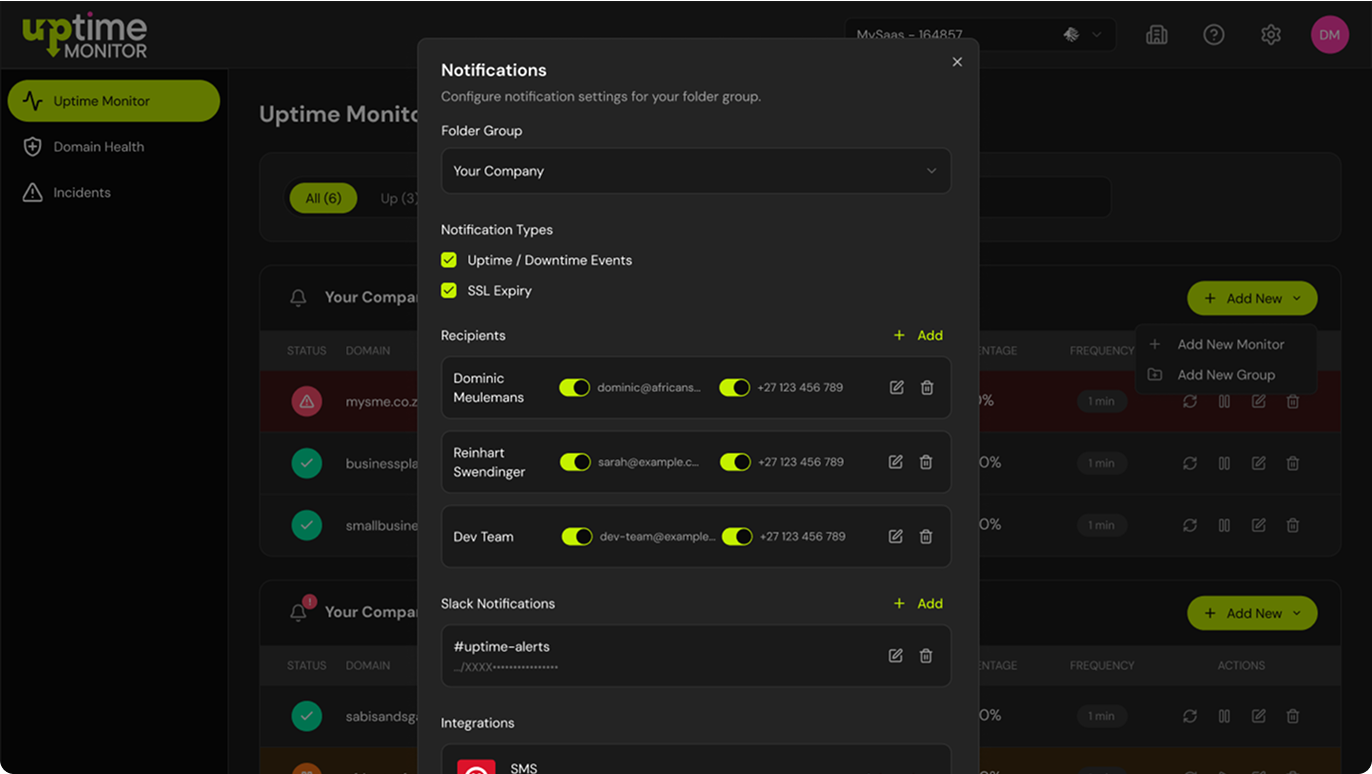This screenshot has width=1372, height=774.
Task: Refresh the smallbusine monitor row
Action: pyautogui.click(x=1190, y=525)
